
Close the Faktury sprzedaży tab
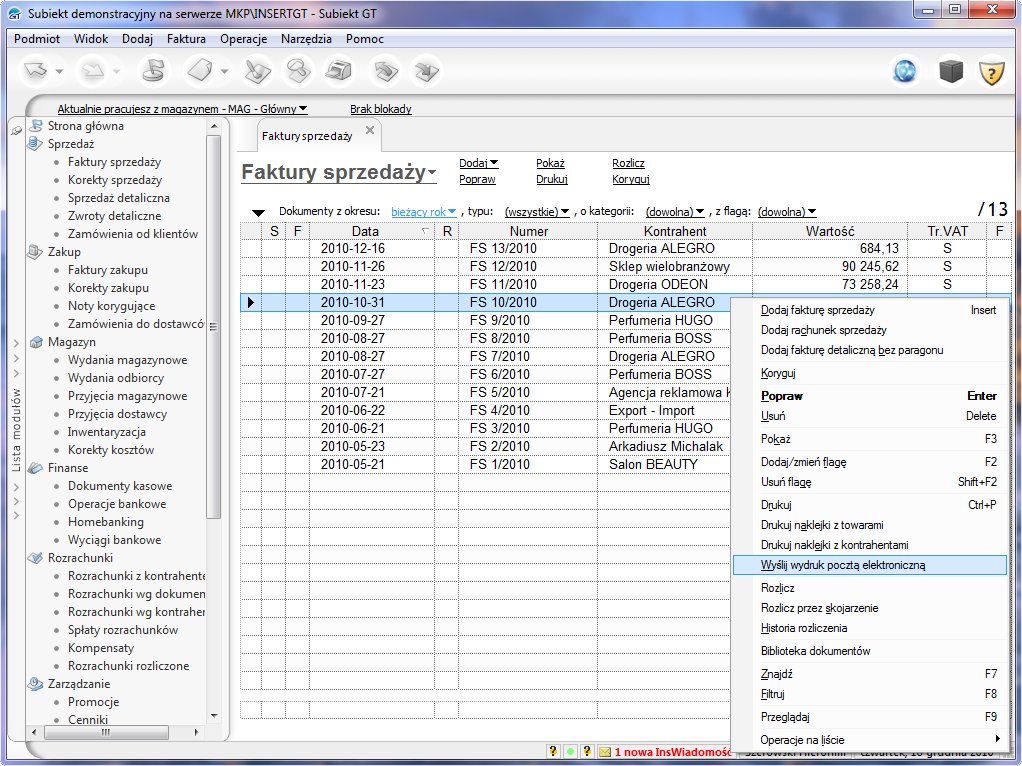(369, 130)
